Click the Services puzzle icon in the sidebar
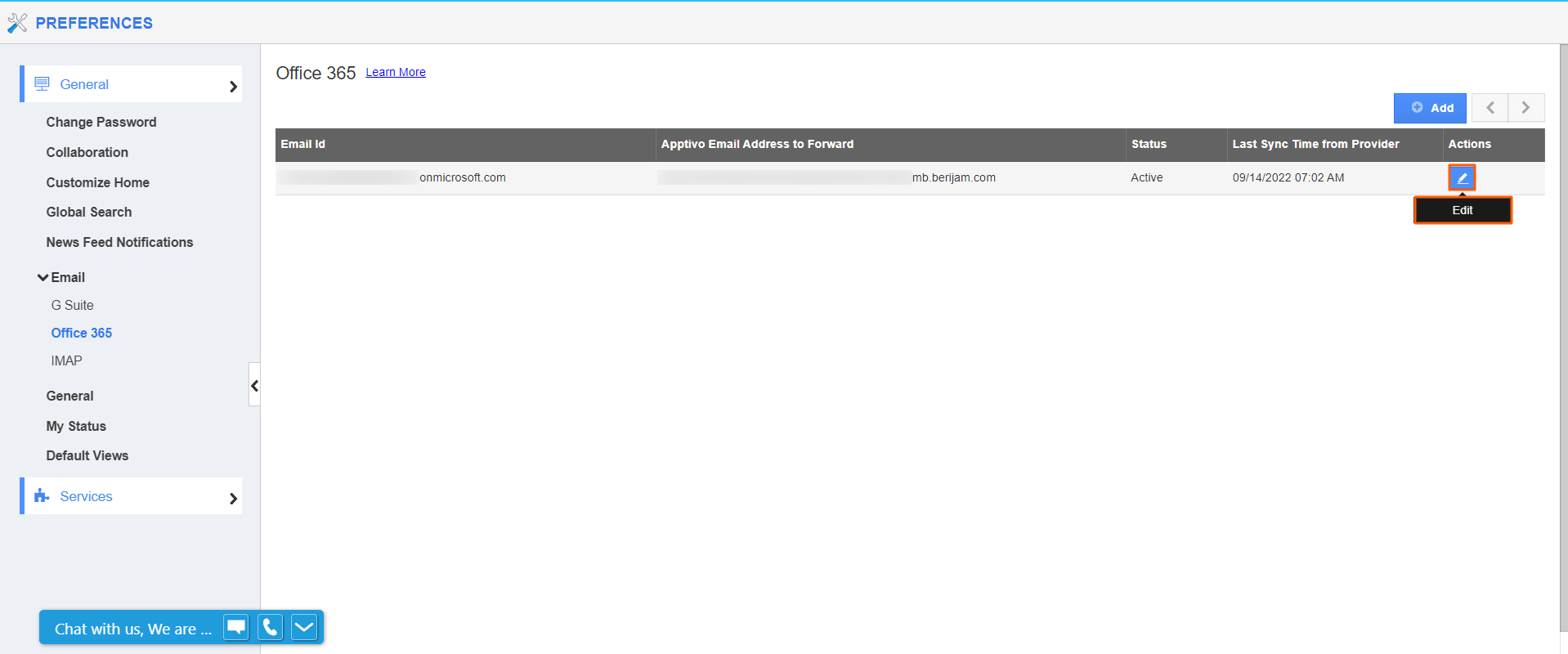This screenshot has width=1568, height=654. coord(42,495)
